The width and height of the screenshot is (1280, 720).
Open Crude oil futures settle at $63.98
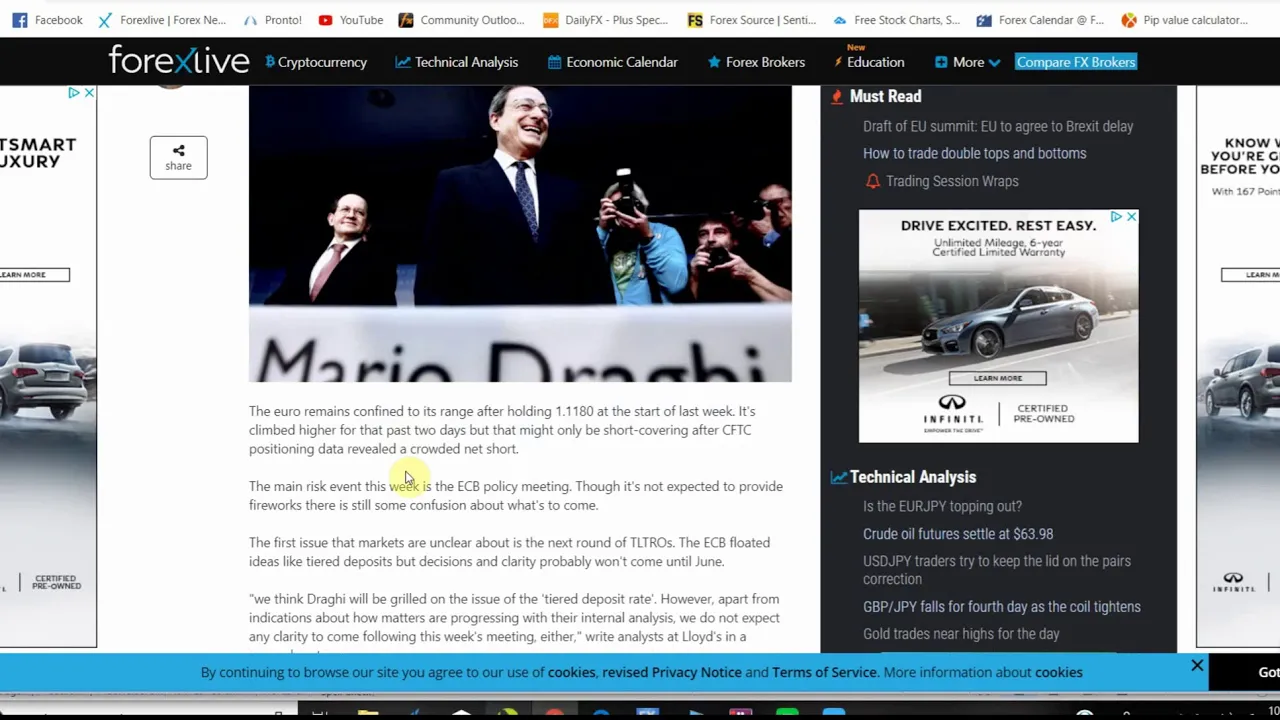point(958,534)
